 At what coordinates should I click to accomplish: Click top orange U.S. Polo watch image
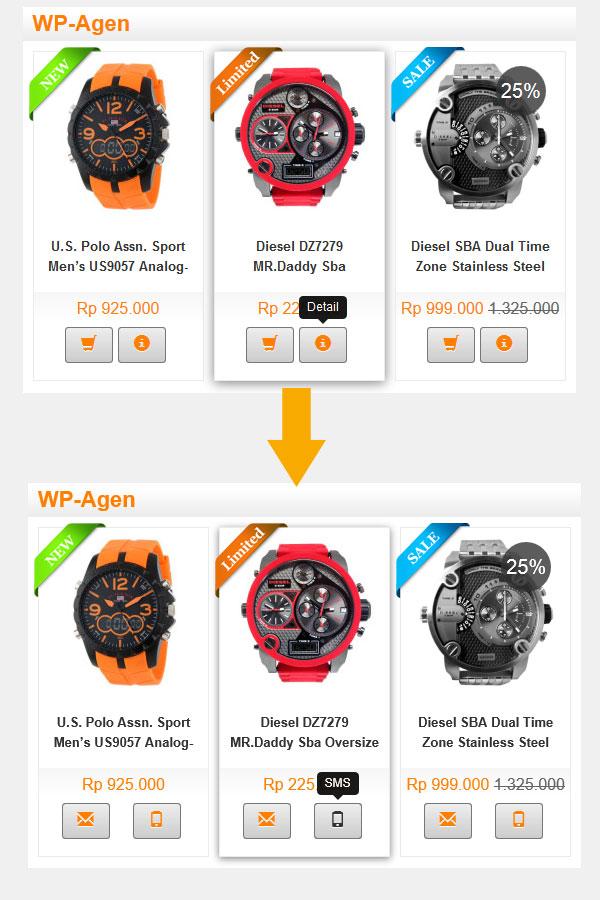pos(118,135)
